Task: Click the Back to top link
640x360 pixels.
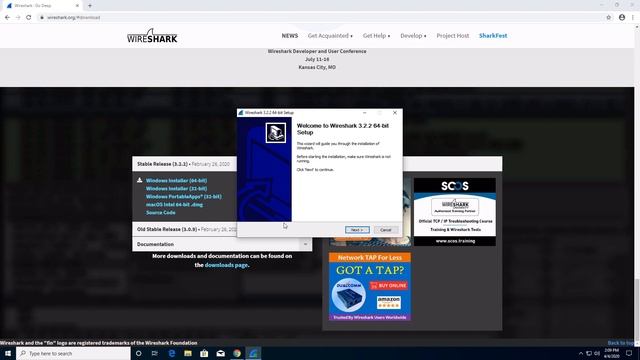Action: (x=620, y=343)
